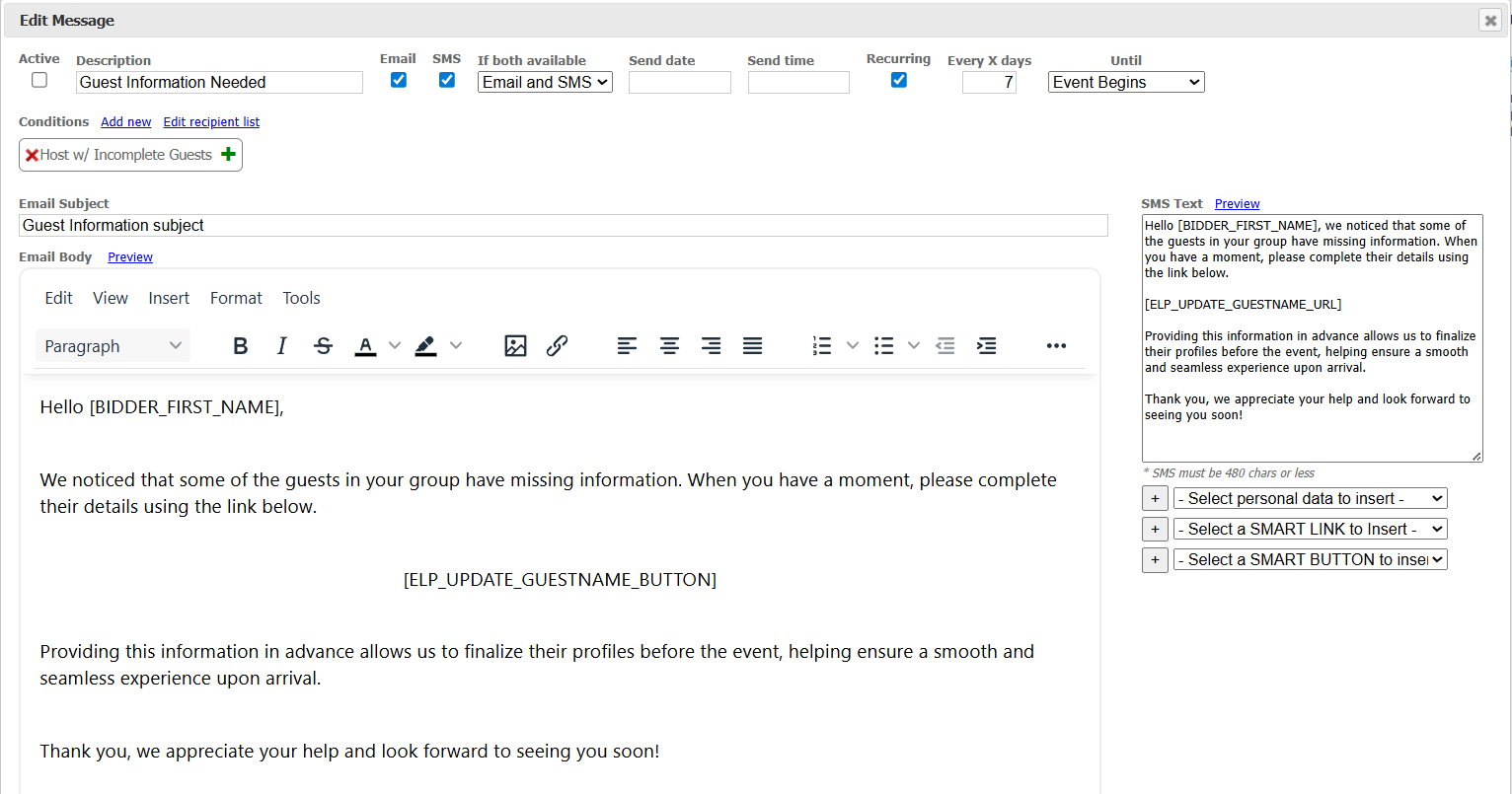
Task: Open the 'If both available' dropdown
Action: click(x=545, y=82)
